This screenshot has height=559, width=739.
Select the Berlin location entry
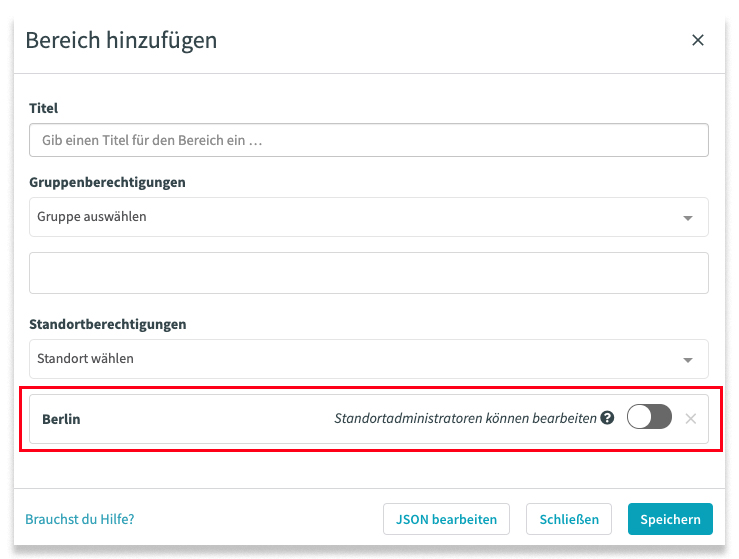pos(61,419)
